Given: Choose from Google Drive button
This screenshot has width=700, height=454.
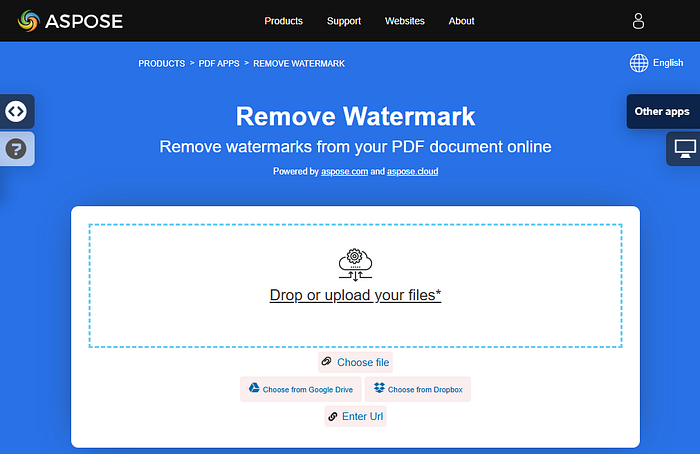Looking at the screenshot, I should [300, 389].
